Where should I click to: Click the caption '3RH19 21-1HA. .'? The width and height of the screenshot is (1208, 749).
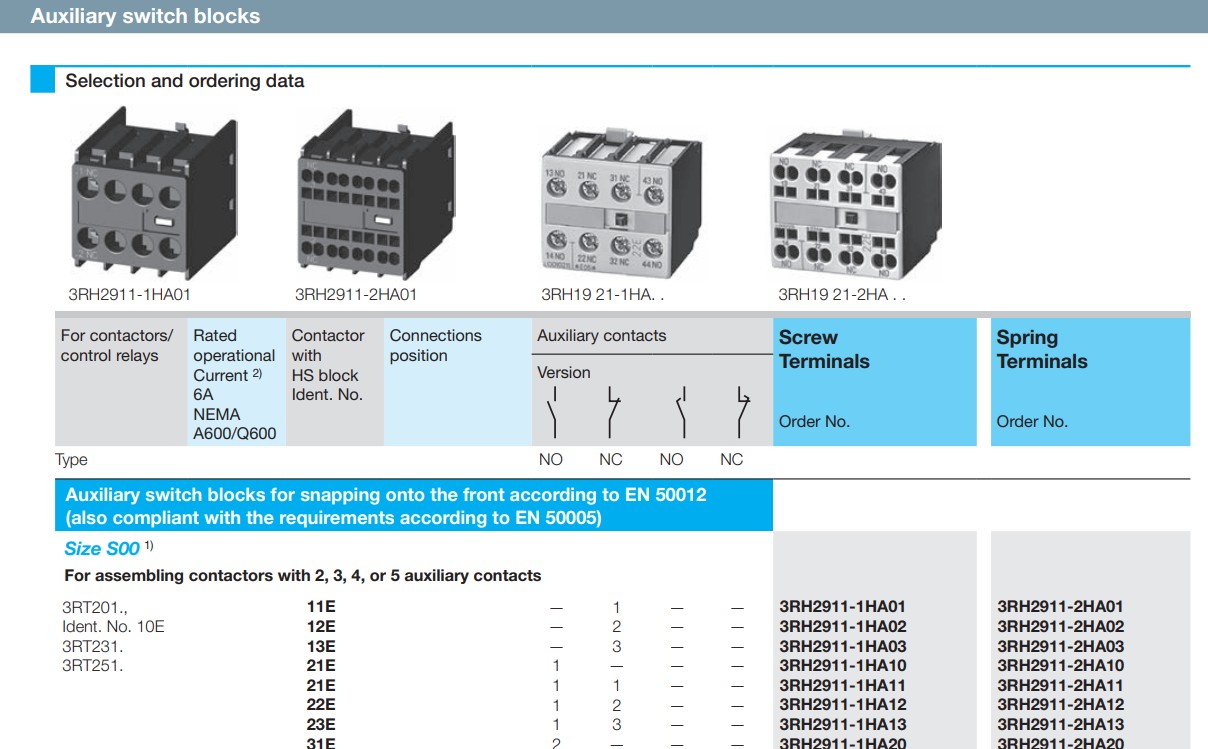603,295
